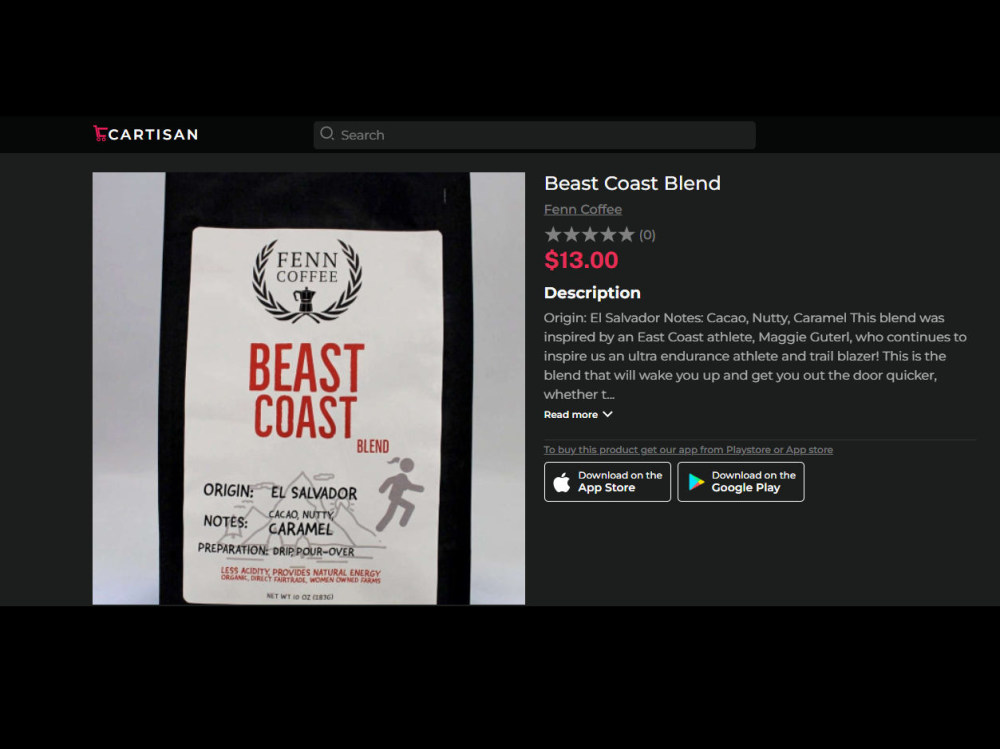The height and width of the screenshot is (749, 1000).
Task: Download on the App Store button
Action: (607, 482)
